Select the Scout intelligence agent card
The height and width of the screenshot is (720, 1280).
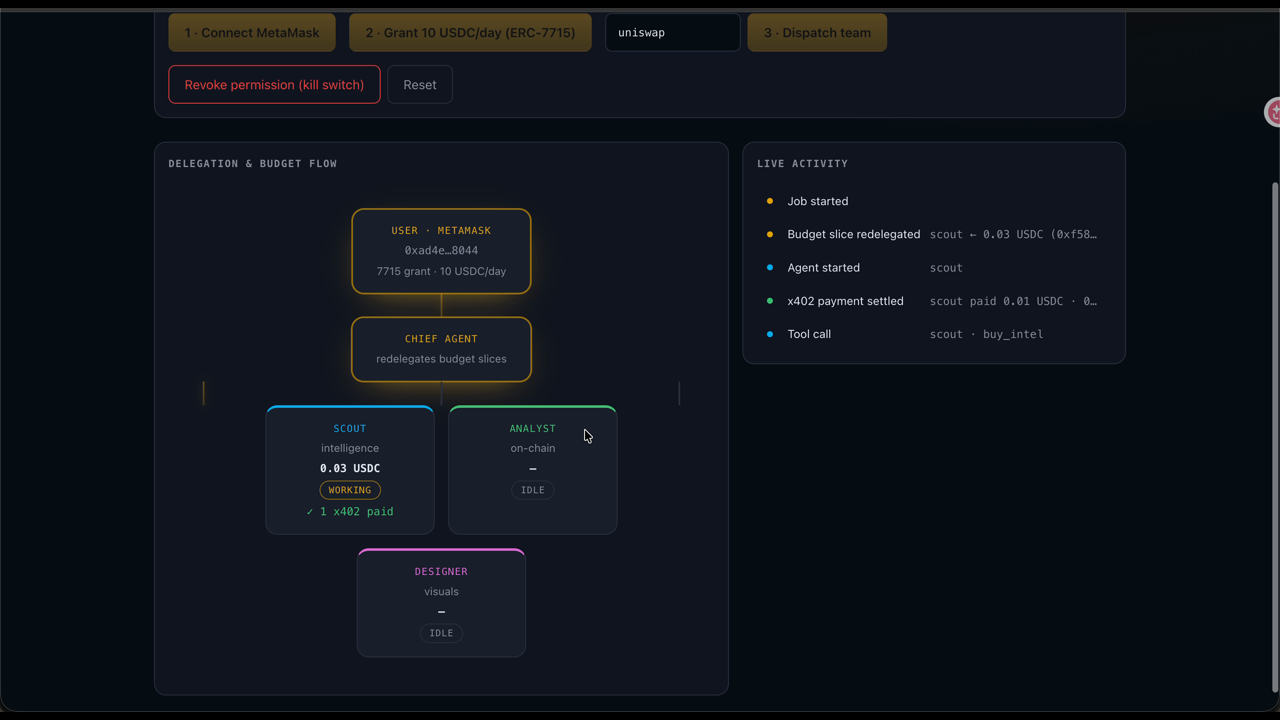point(350,470)
